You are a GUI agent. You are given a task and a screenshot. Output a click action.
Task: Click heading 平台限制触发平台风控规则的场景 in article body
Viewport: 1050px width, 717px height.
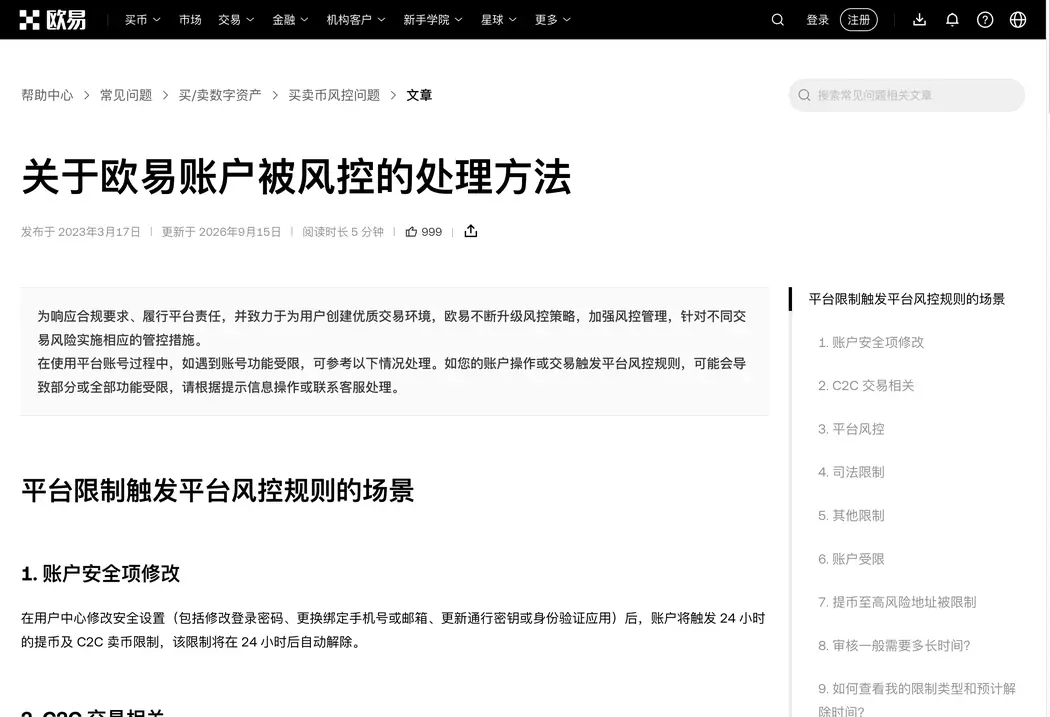click(x=218, y=491)
